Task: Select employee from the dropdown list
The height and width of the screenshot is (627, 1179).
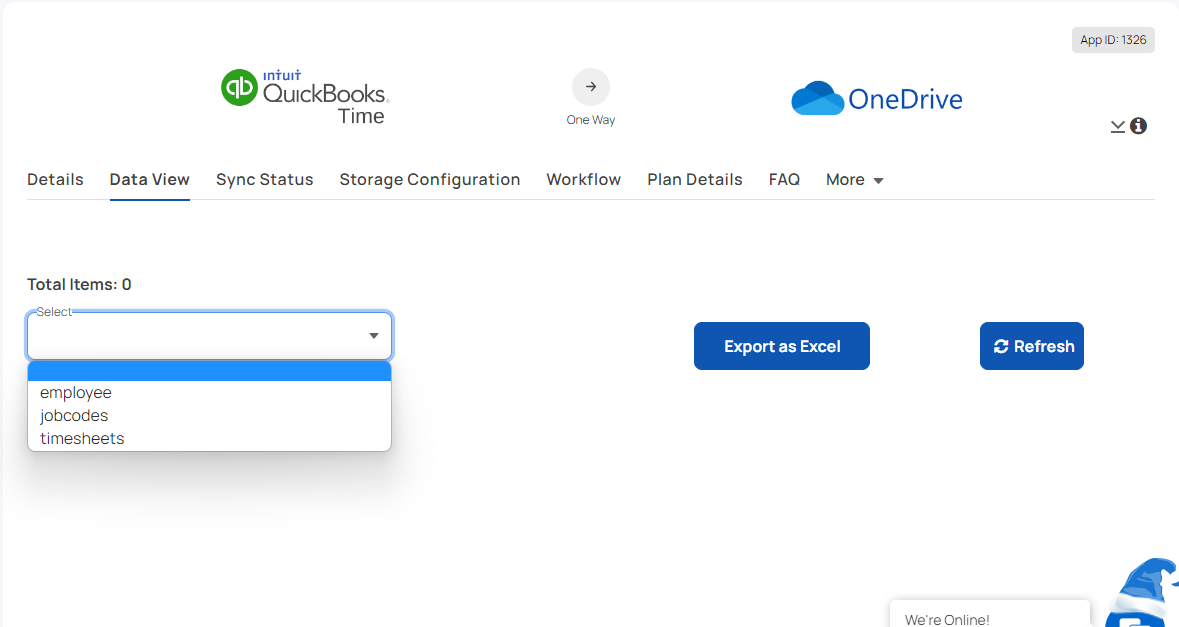Action: point(210,392)
